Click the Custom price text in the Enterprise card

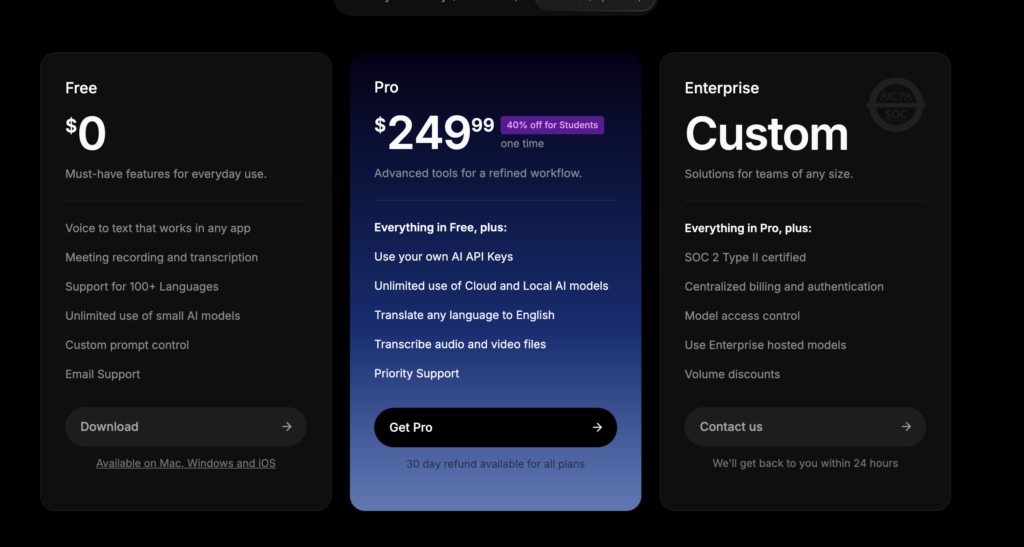767,134
